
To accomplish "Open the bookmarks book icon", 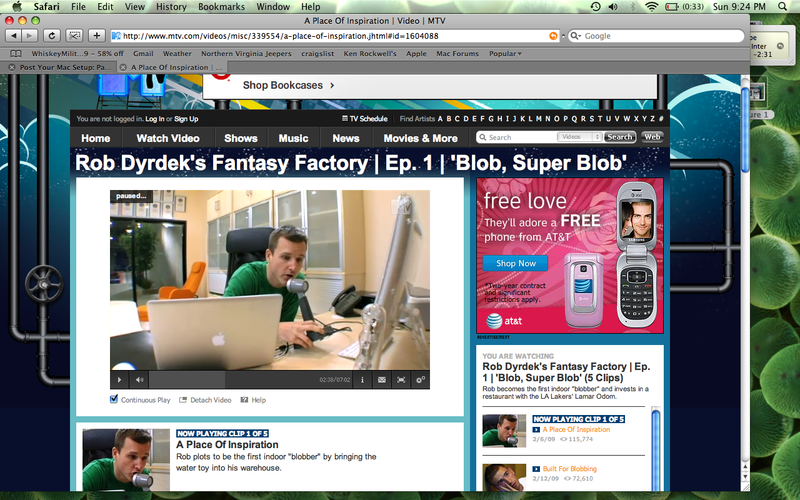I will [16, 54].
